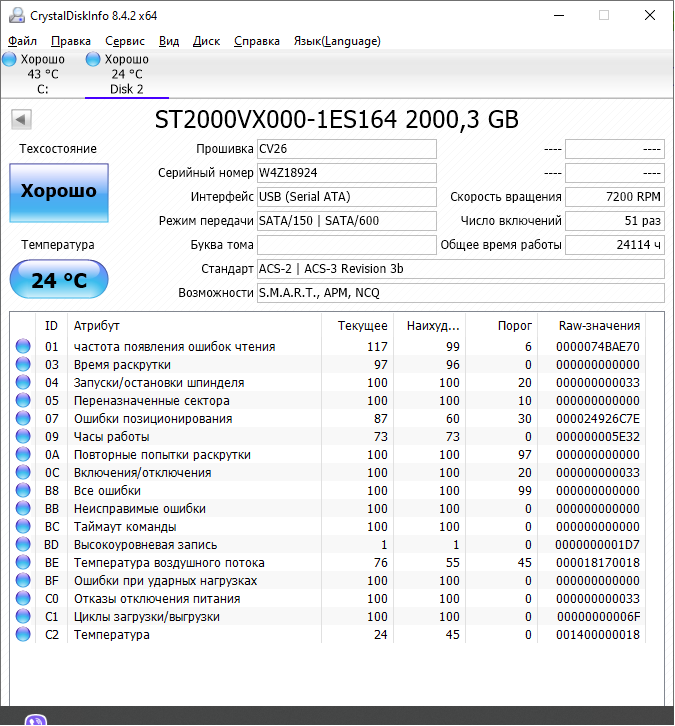Image resolution: width=675 pixels, height=726 pixels.
Task: Open the Файл menu
Action: [x=22, y=41]
